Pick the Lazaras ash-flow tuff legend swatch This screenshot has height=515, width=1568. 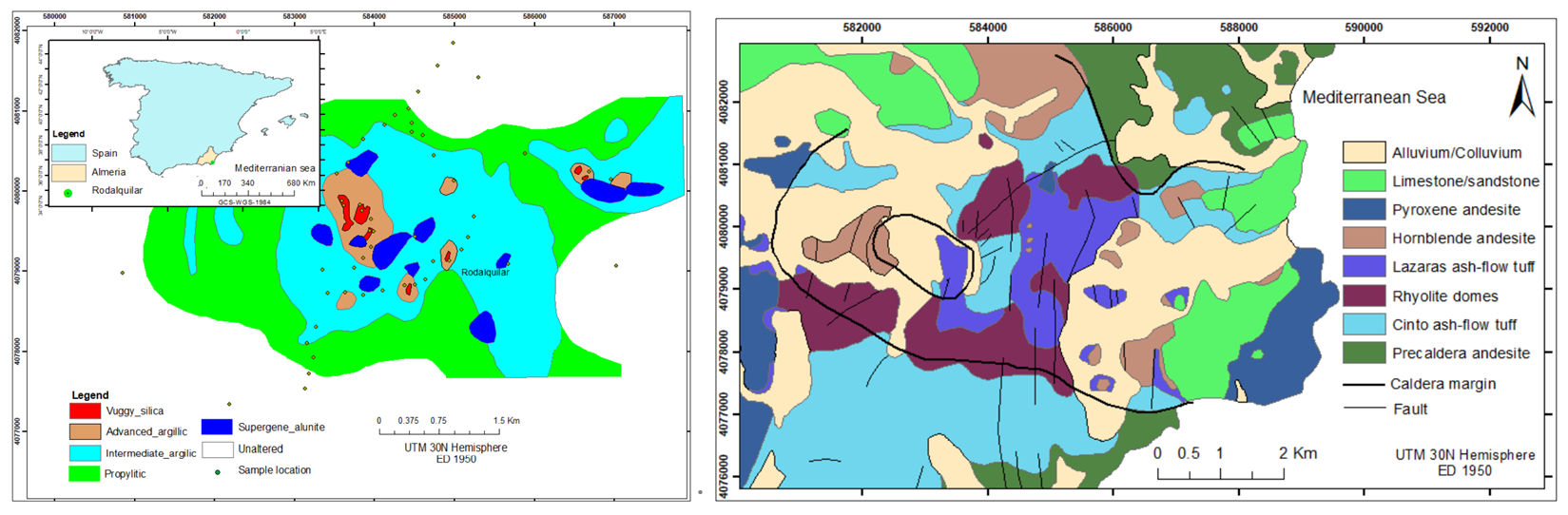(1364, 267)
